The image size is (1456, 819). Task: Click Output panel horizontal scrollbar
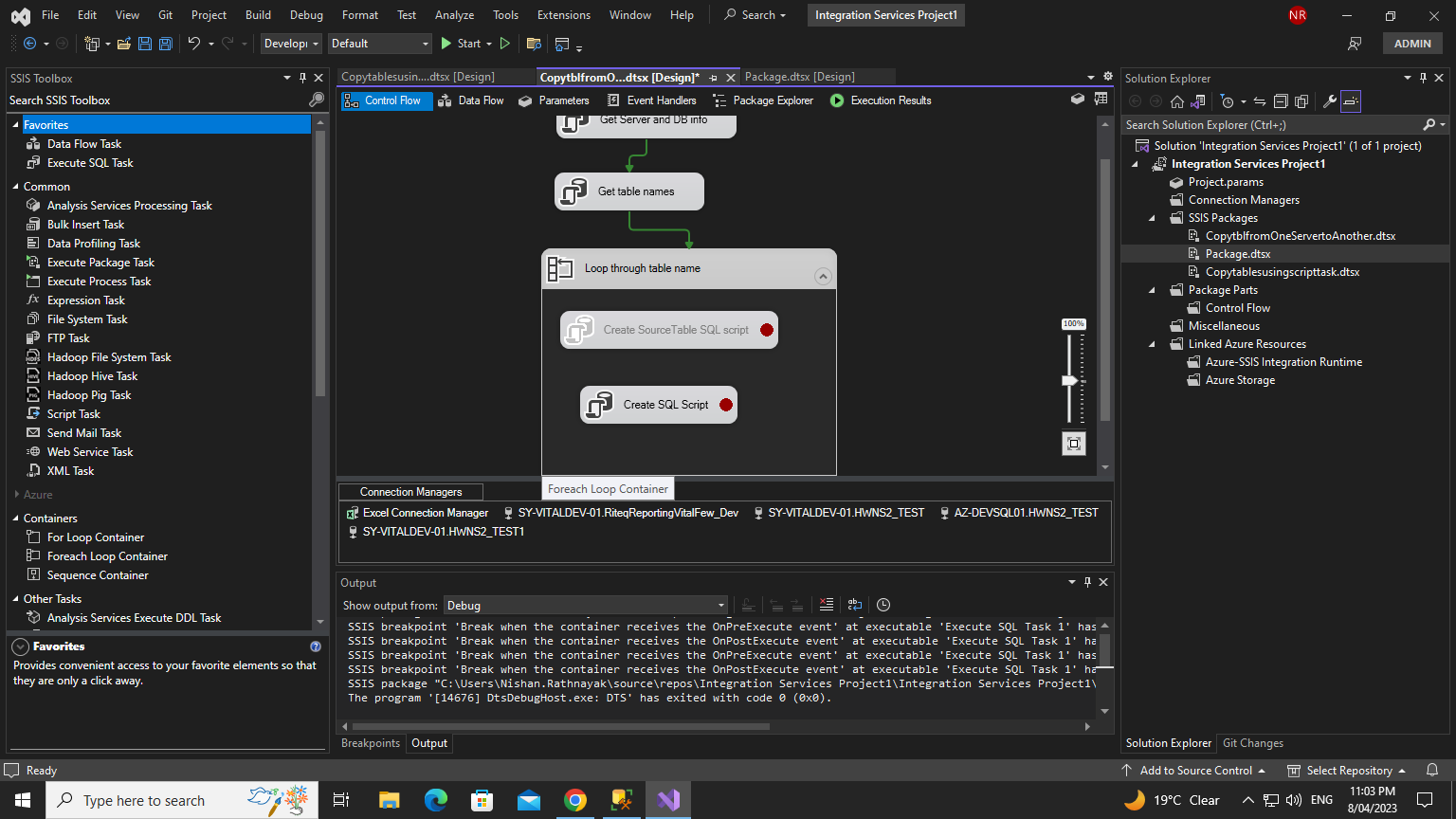point(559,727)
